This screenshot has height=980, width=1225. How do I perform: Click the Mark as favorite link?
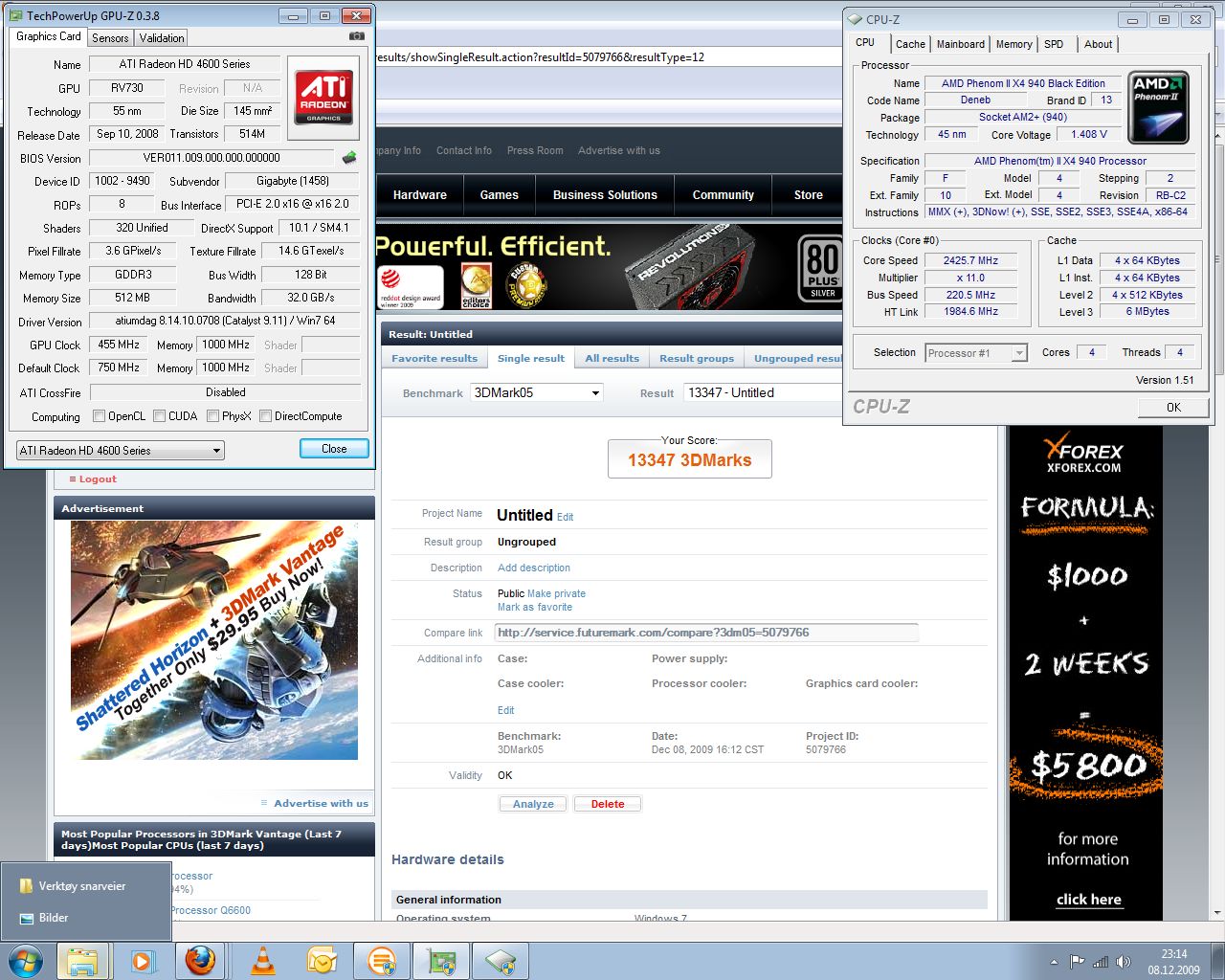point(535,607)
